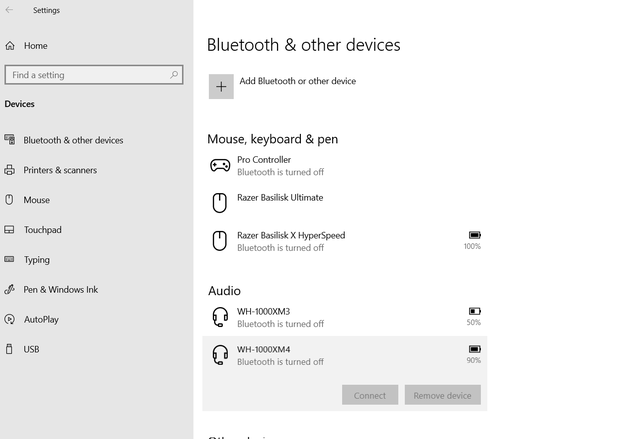Click the 90% battery icon for WH-1000XM4
Screen dimensions: 640x439
[475, 349]
